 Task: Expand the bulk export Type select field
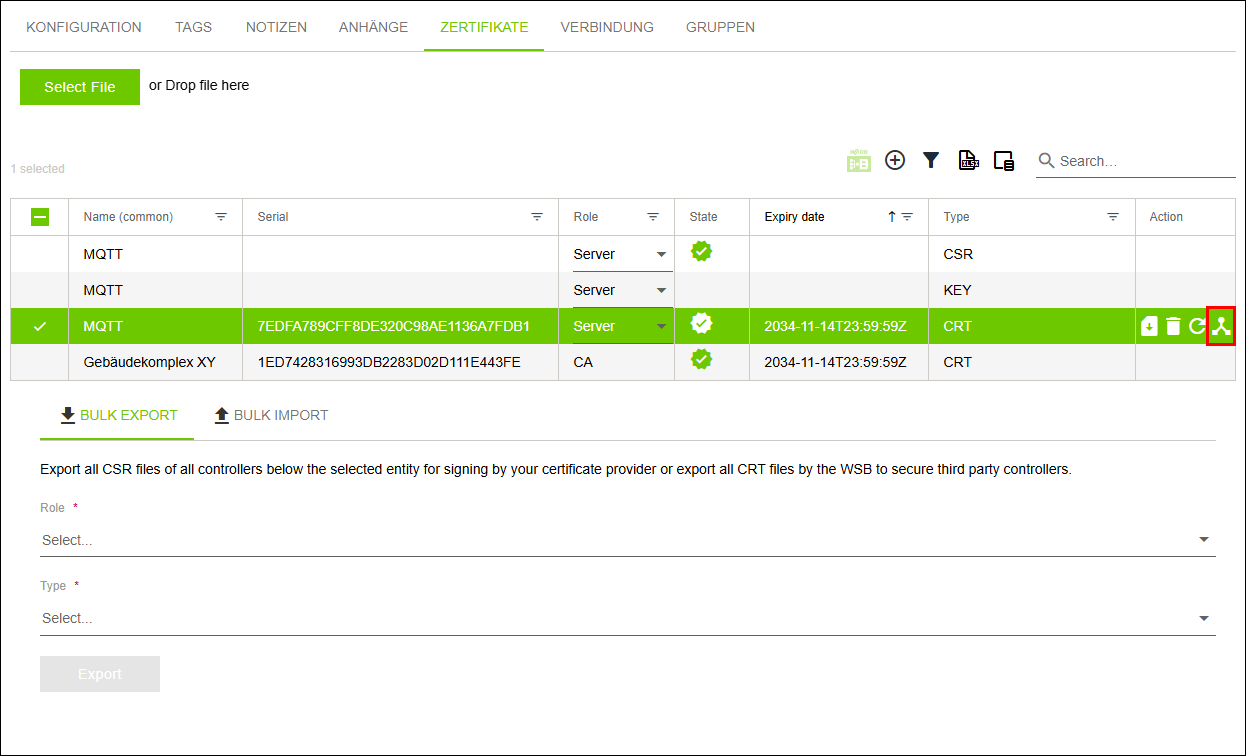pyautogui.click(x=627, y=618)
